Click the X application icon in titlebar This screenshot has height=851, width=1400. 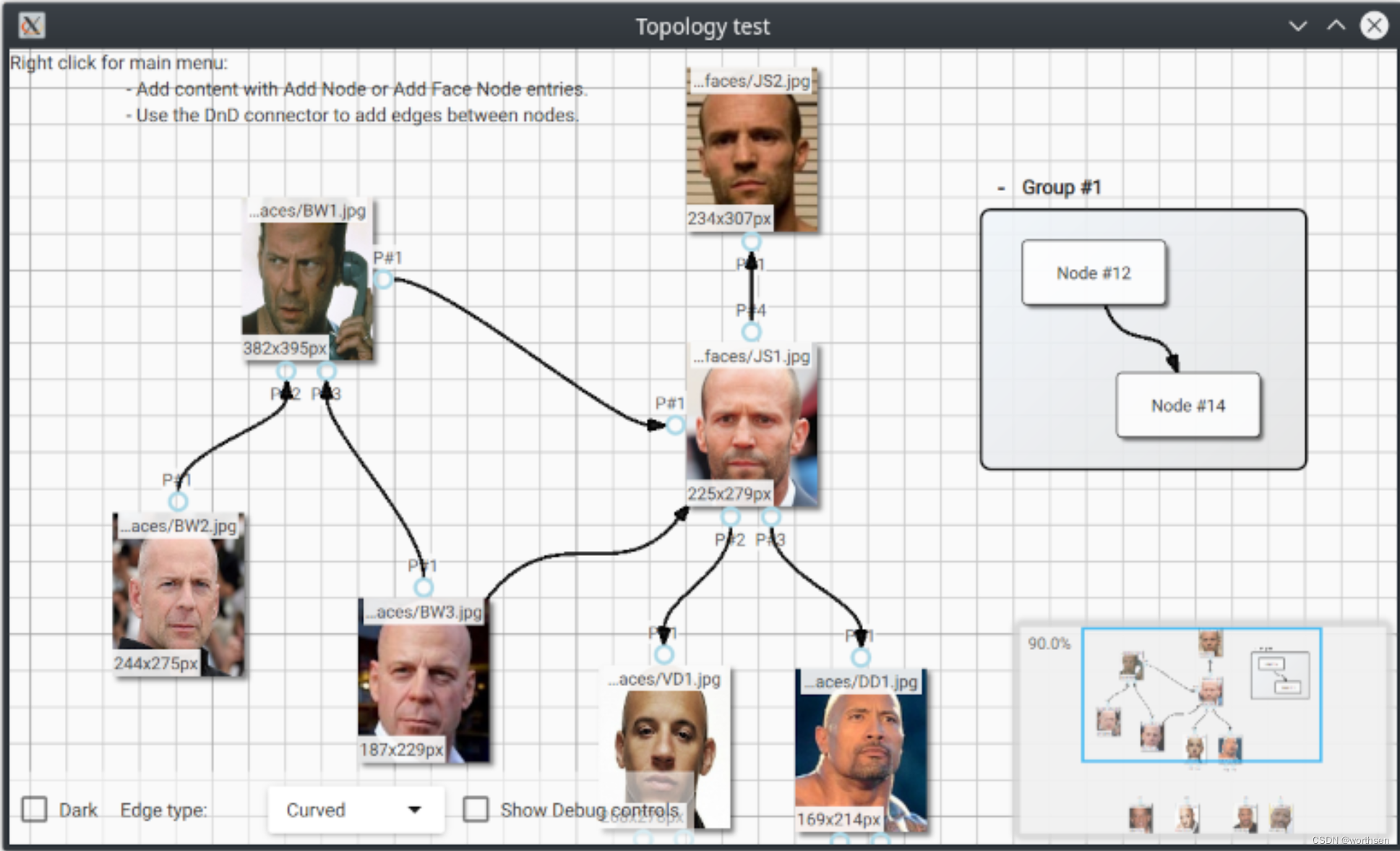tap(31, 26)
